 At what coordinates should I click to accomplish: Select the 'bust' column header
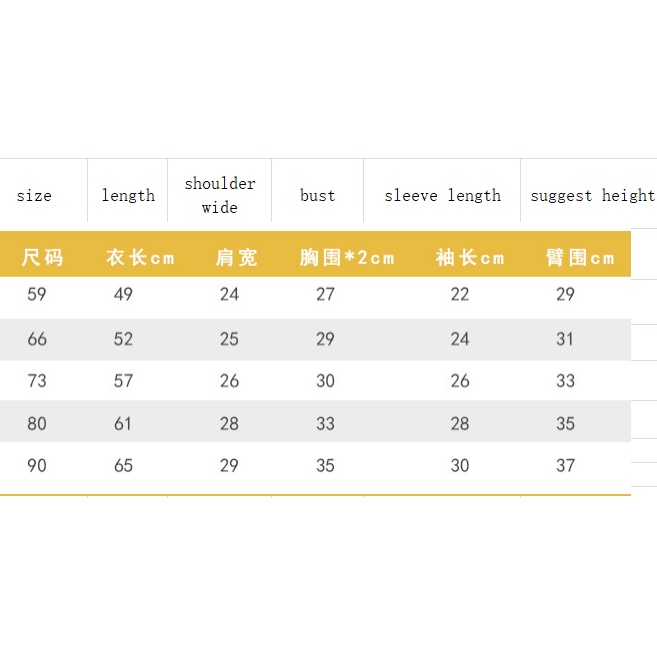pyautogui.click(x=318, y=196)
